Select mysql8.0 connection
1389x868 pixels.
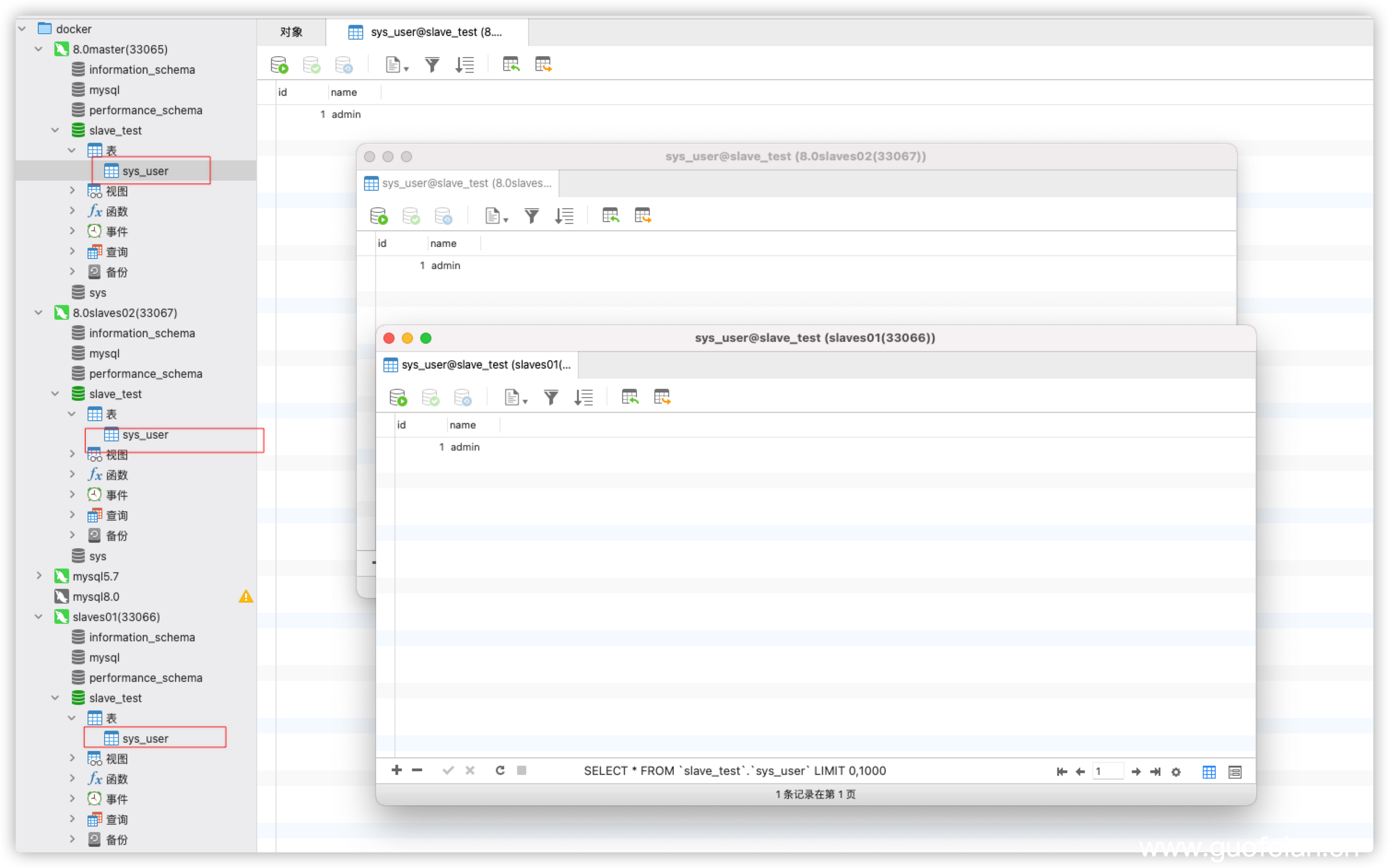click(96, 597)
